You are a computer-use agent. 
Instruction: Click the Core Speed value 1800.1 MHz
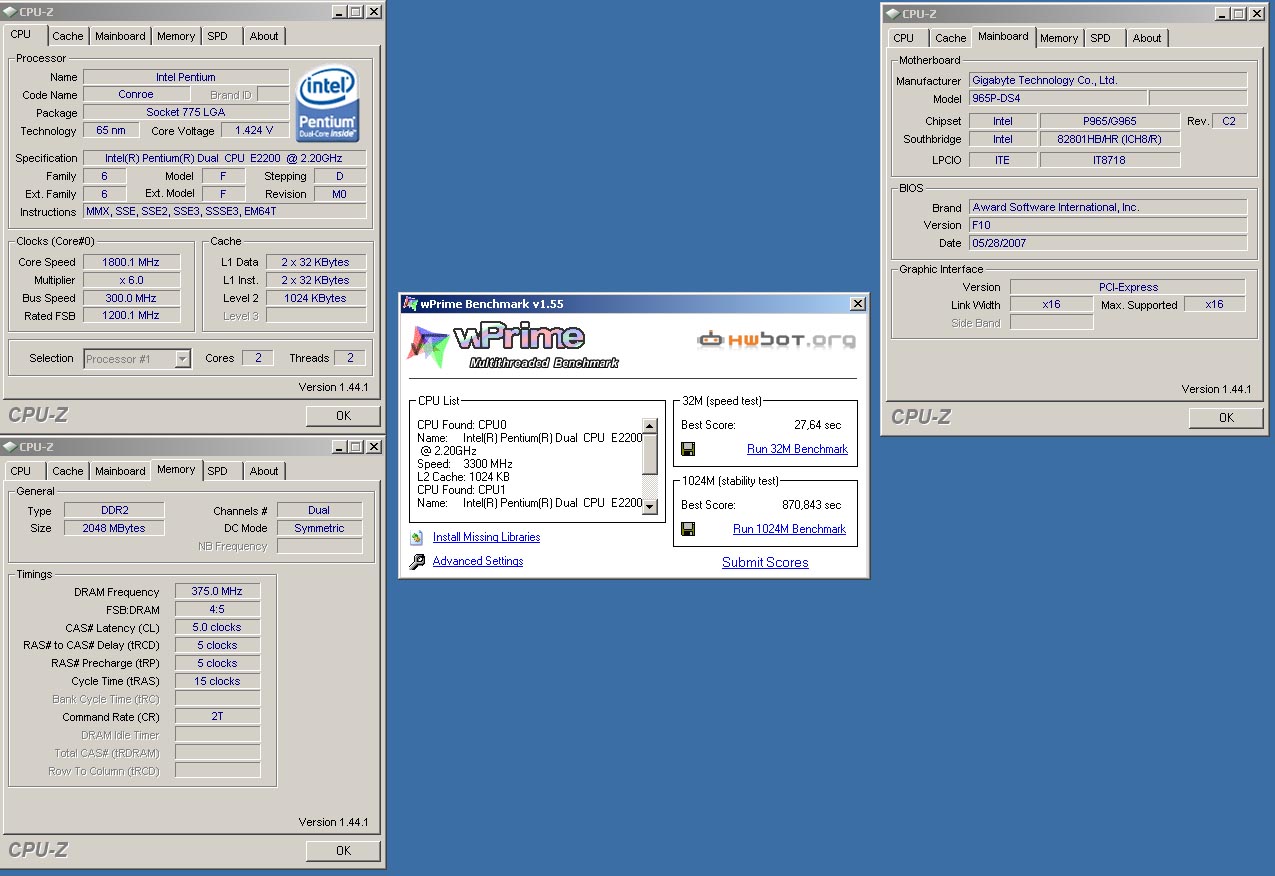click(131, 262)
